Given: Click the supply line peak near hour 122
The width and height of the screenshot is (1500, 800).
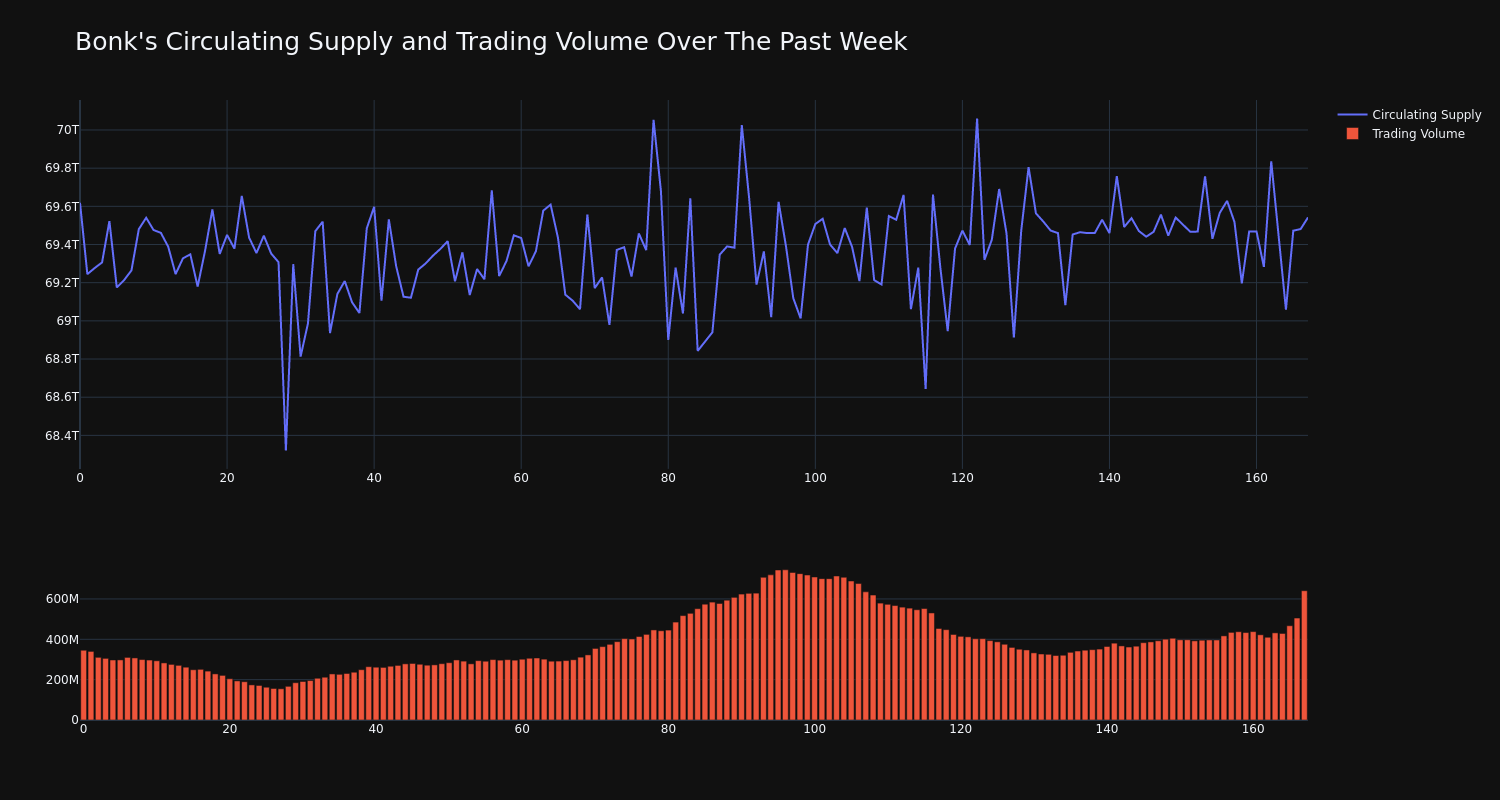Looking at the screenshot, I should click(x=977, y=120).
